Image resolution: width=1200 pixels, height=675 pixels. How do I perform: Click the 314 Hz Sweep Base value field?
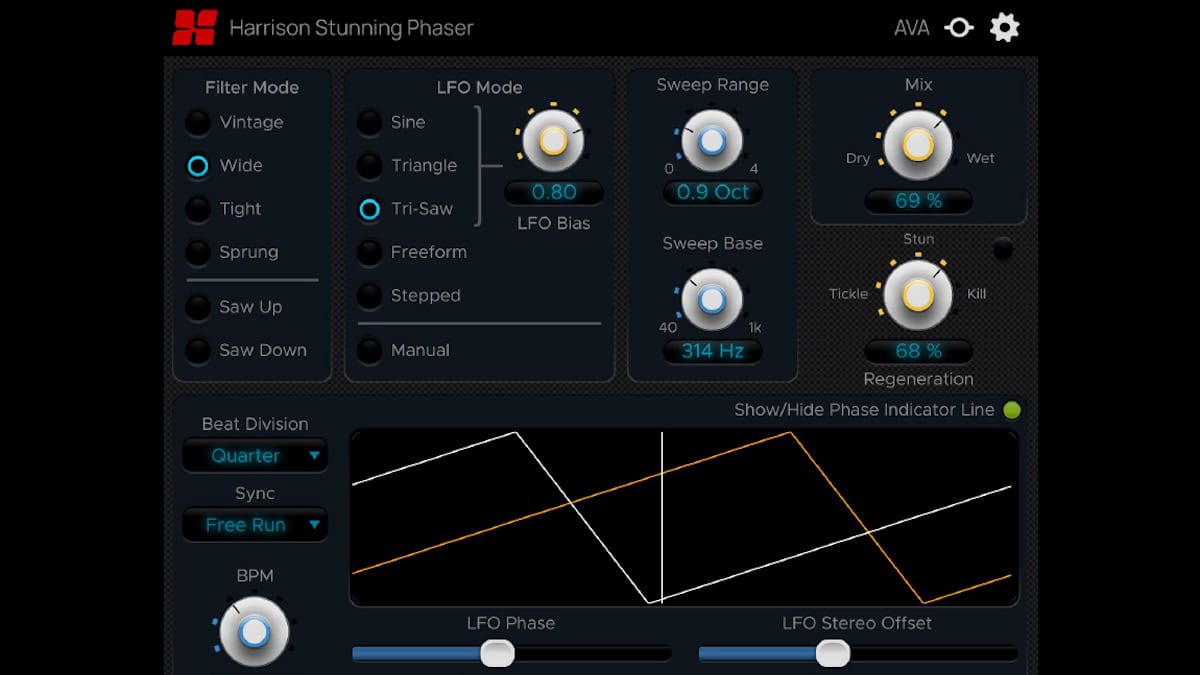(x=711, y=351)
